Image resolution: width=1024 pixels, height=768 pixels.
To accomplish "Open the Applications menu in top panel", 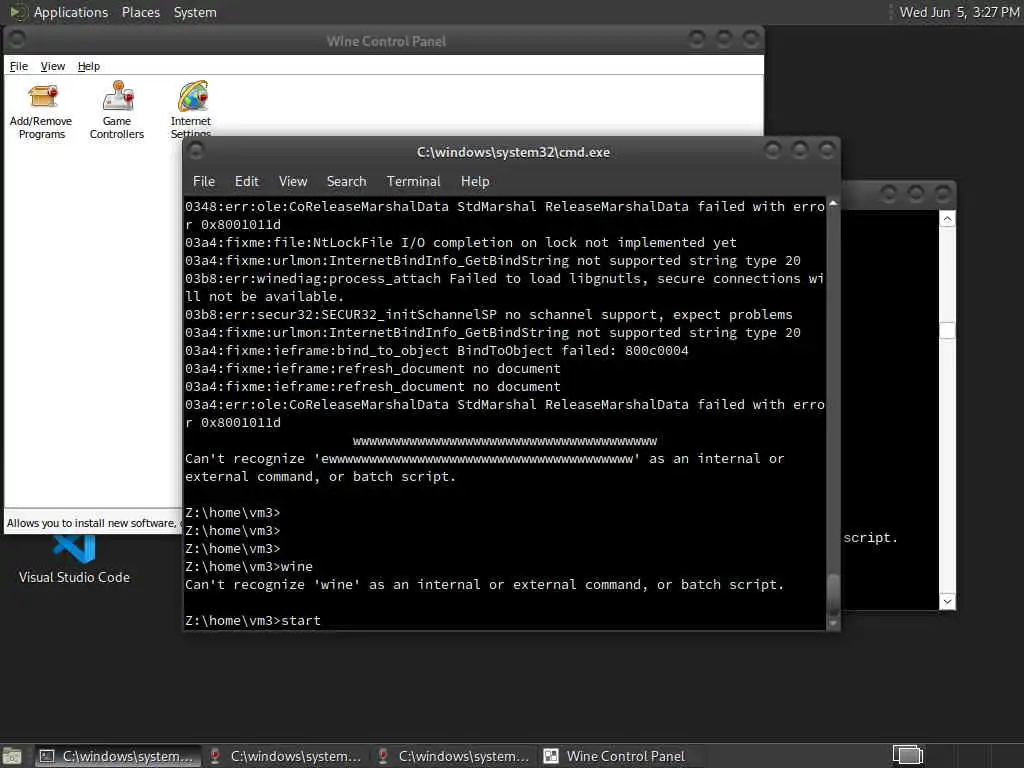I will point(71,12).
